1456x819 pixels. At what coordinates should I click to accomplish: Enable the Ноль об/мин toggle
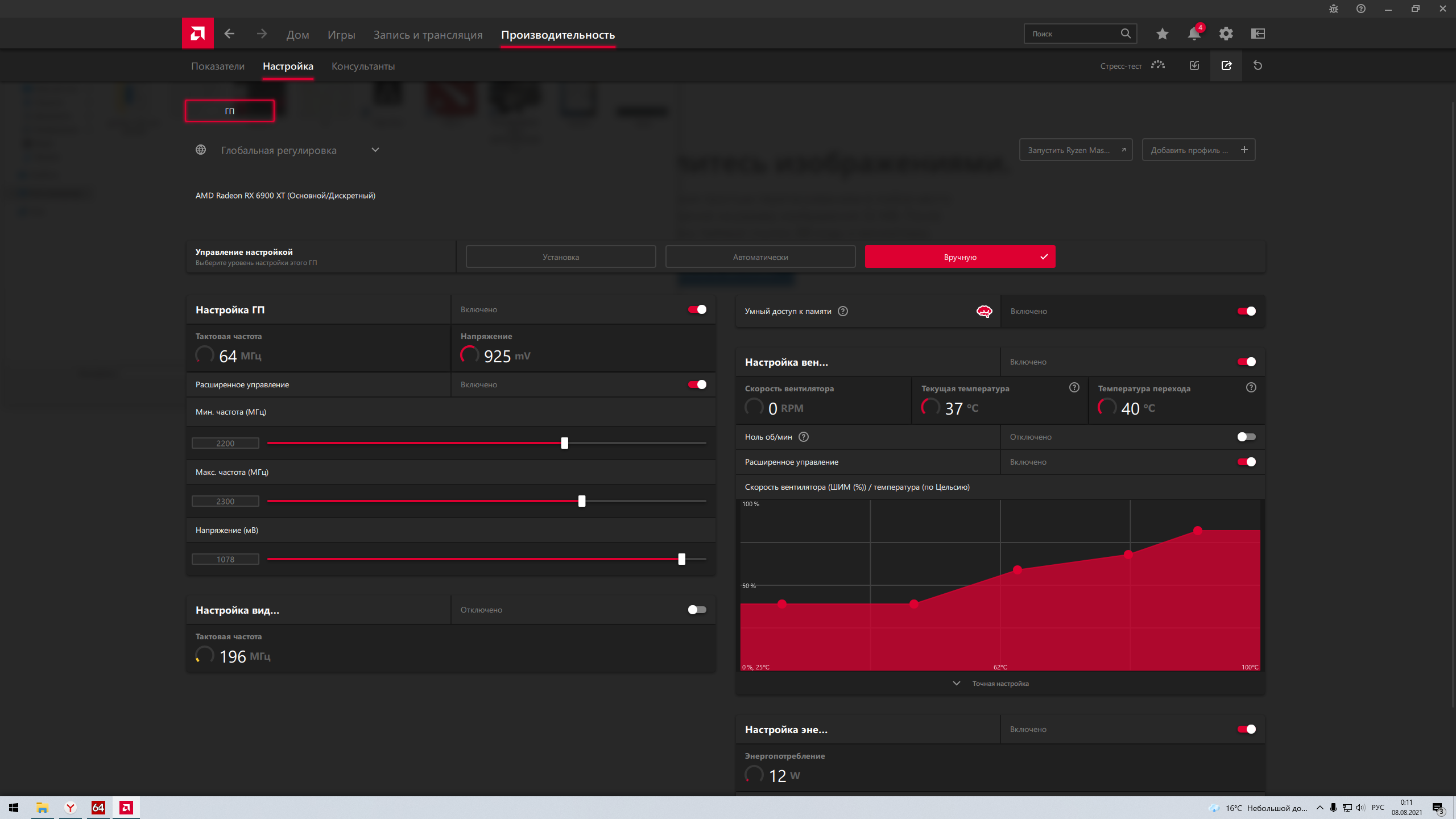[x=1246, y=437]
